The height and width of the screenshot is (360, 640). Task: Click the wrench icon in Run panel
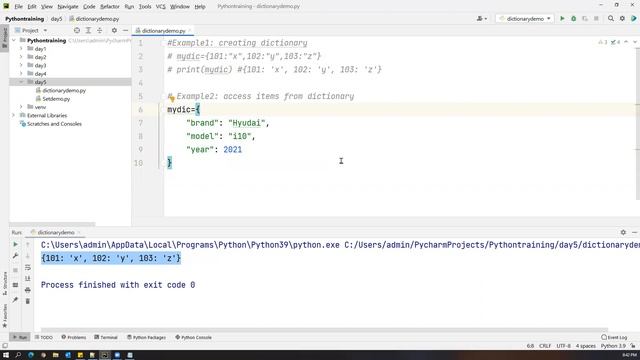(16, 256)
